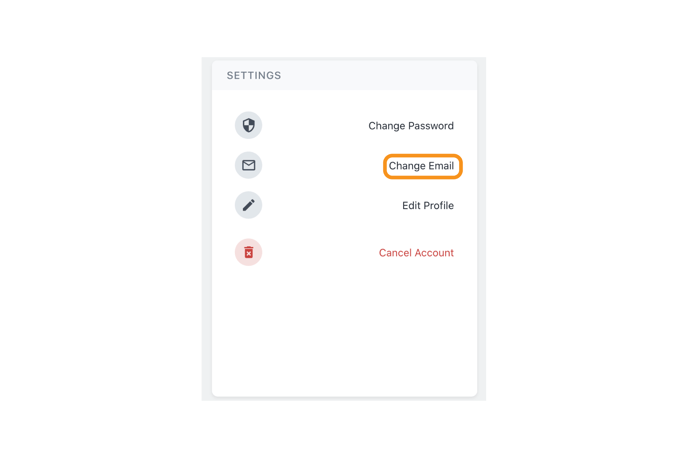Click the highlighted Change Email link
This screenshot has width=688, height=458.
(421, 166)
